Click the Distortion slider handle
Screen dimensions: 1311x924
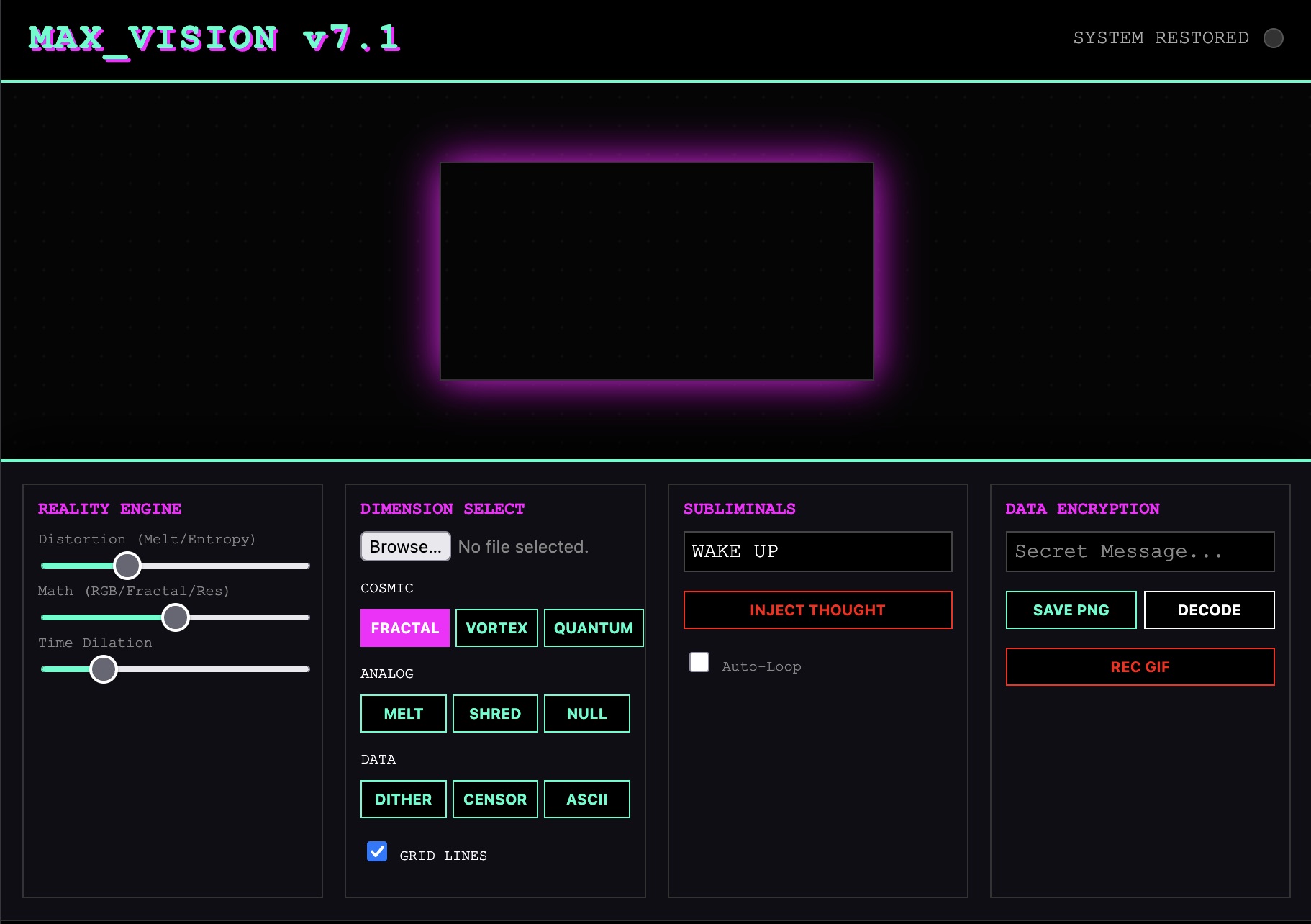(x=127, y=566)
